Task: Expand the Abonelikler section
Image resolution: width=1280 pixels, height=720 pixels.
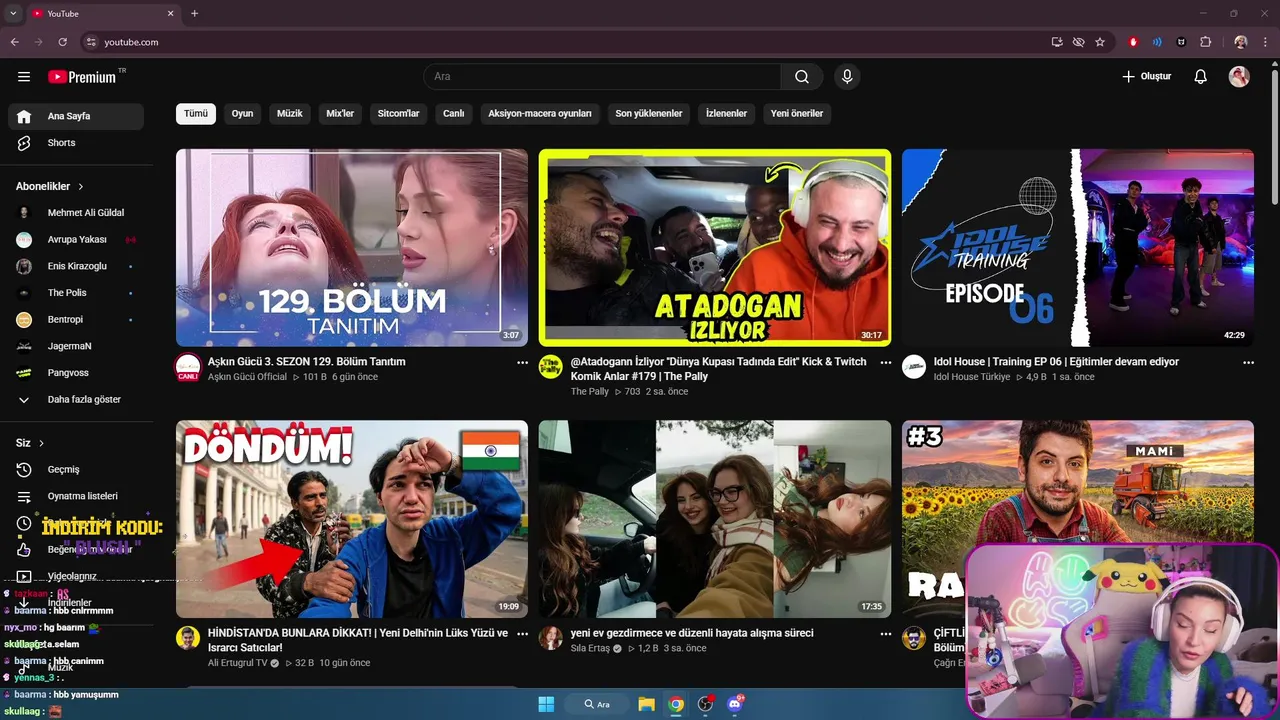Action: (x=50, y=186)
